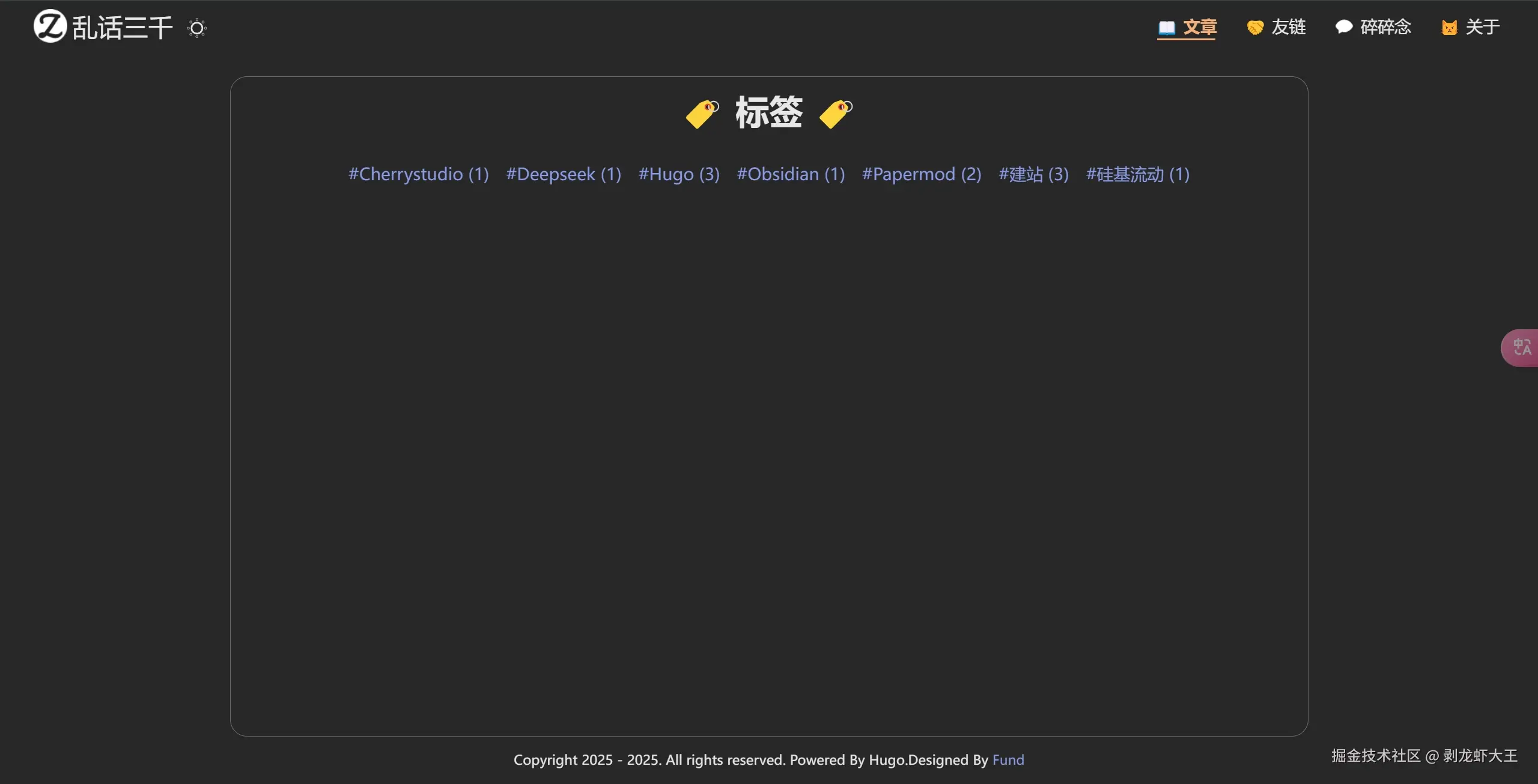Open the #Obsidian (1) tag

coord(791,174)
